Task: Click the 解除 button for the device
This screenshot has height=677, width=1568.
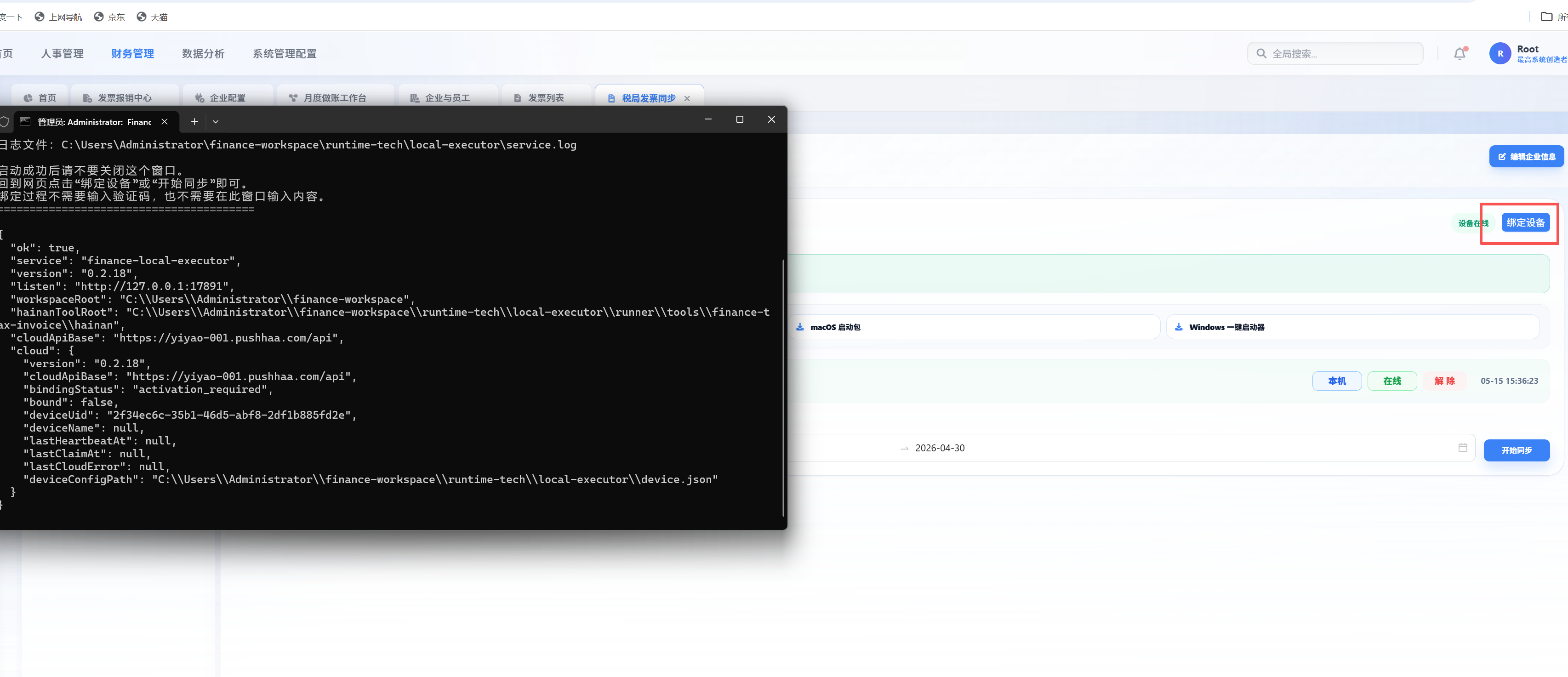Action: (x=1444, y=381)
